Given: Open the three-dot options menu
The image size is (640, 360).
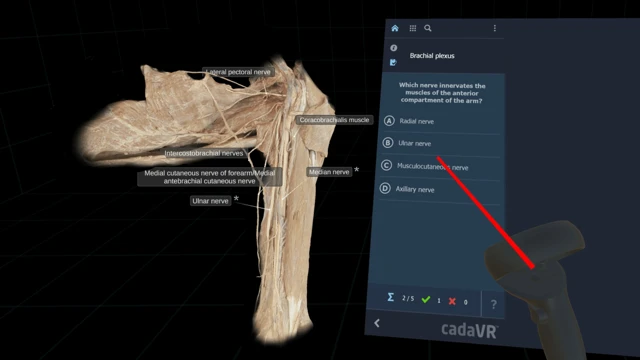Looking at the screenshot, I should click(x=495, y=28).
